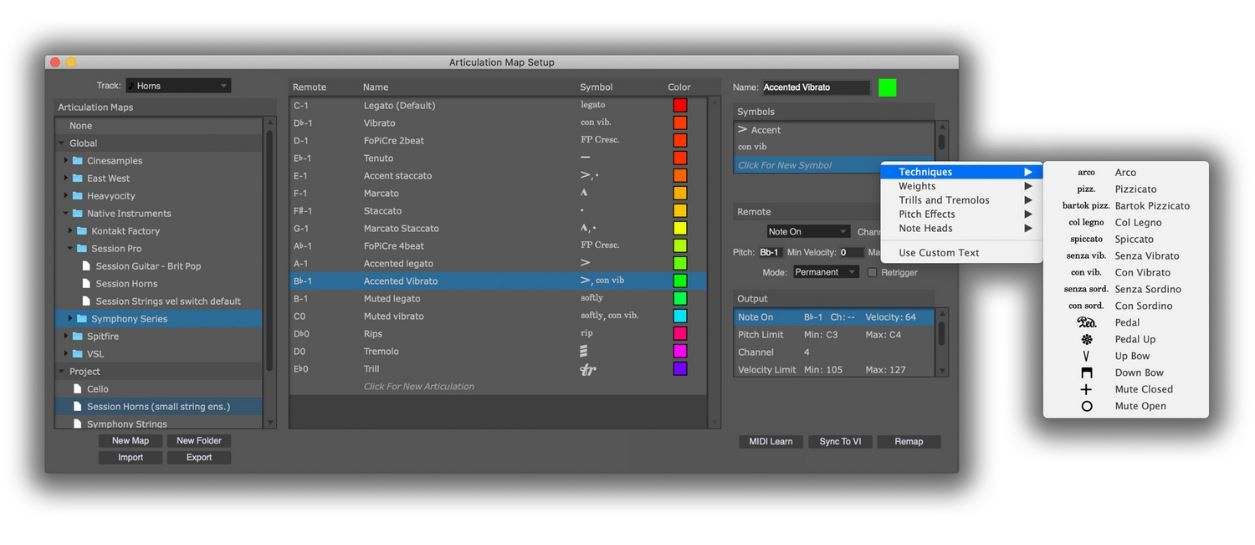Click the Trill symbol in the Eb0 row

588,369
